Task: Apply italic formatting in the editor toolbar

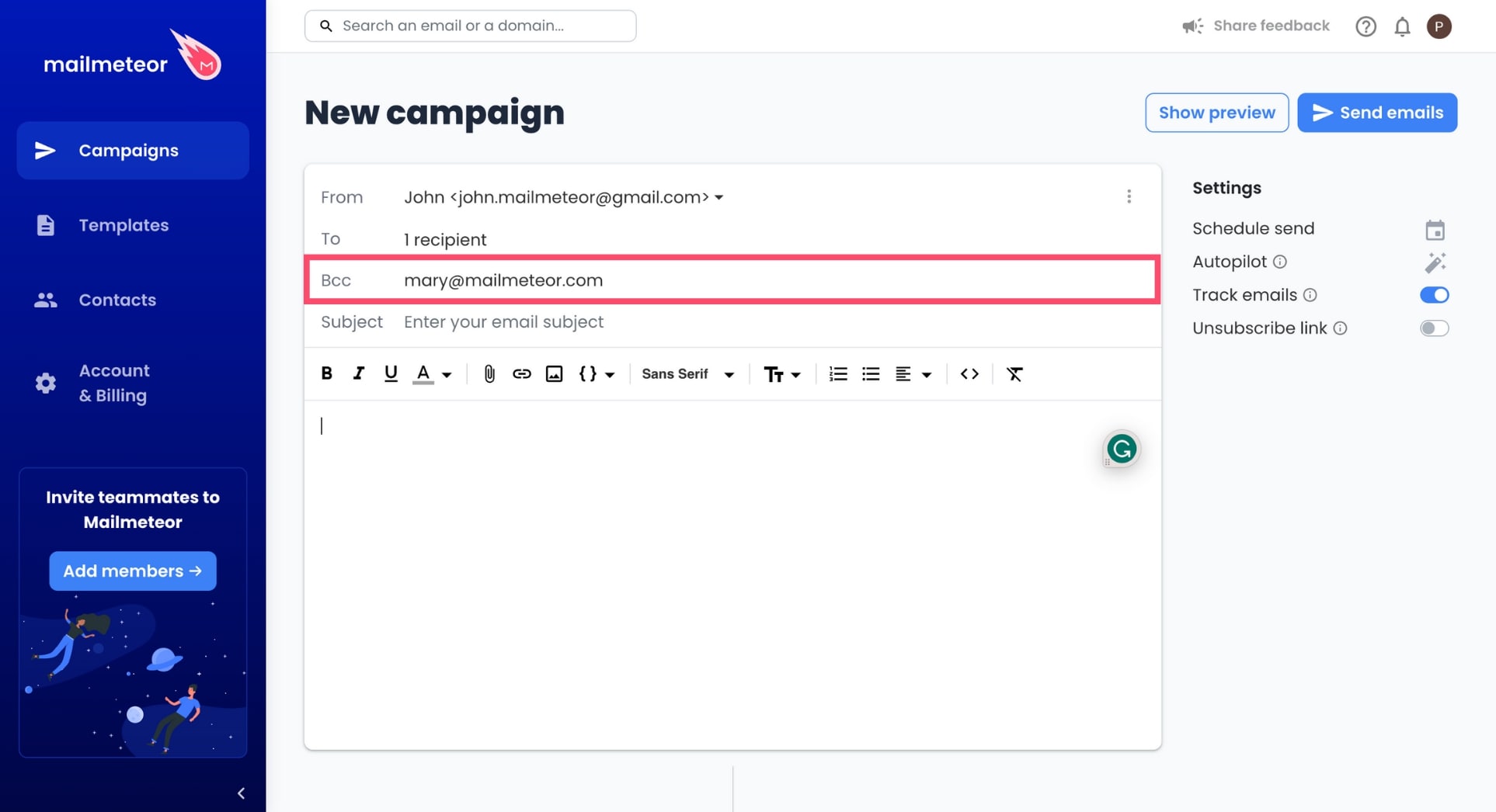Action: coord(358,373)
